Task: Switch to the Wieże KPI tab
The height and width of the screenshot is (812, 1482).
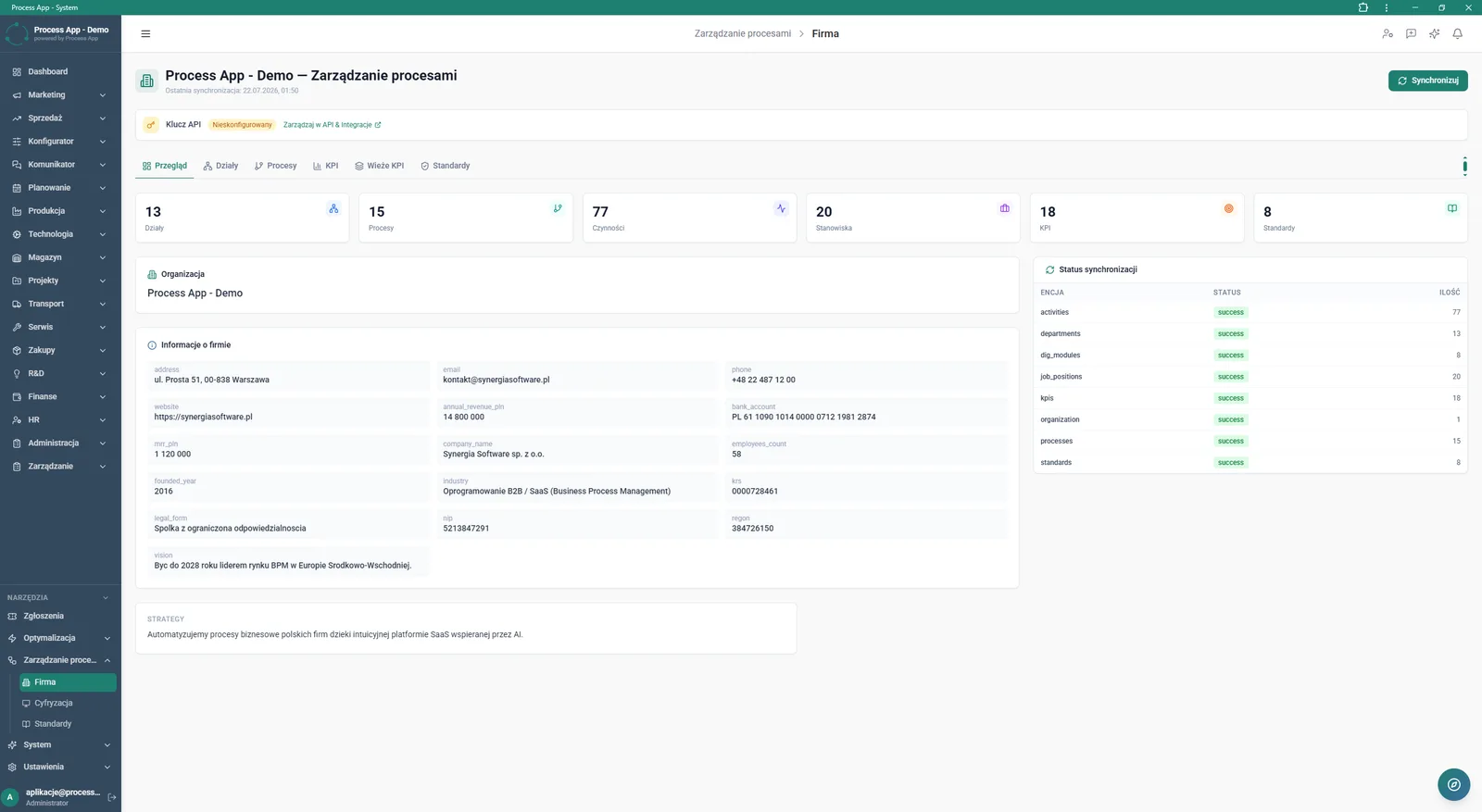Action: coord(380,166)
